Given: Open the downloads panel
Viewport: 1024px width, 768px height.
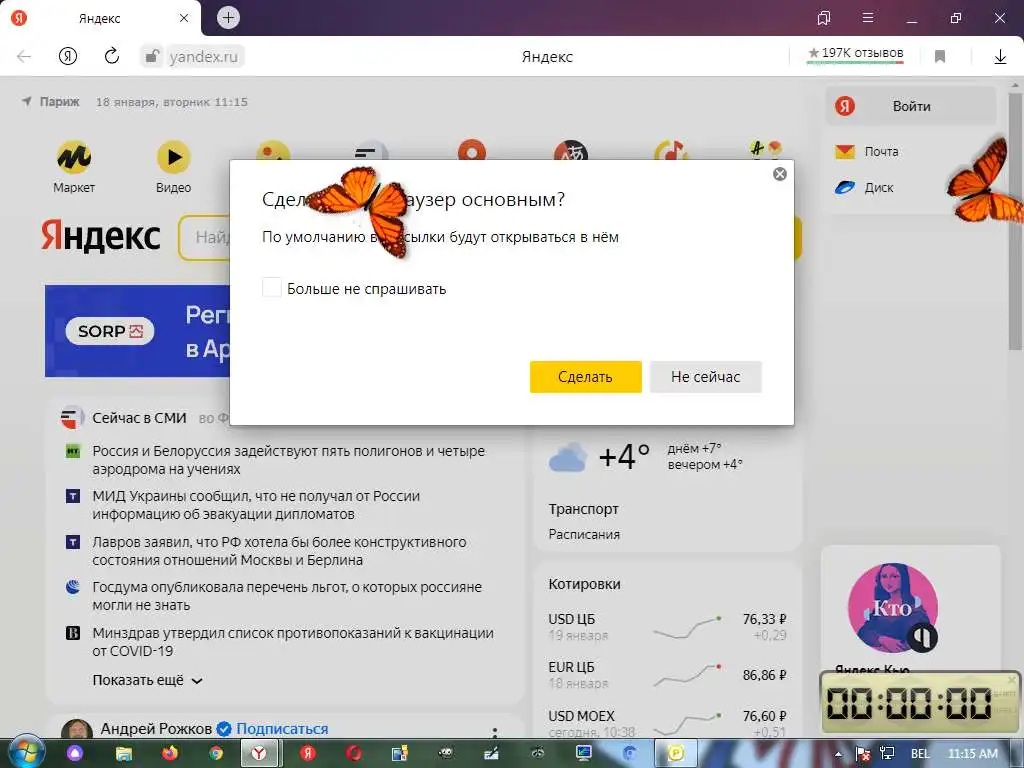Looking at the screenshot, I should click(1000, 57).
